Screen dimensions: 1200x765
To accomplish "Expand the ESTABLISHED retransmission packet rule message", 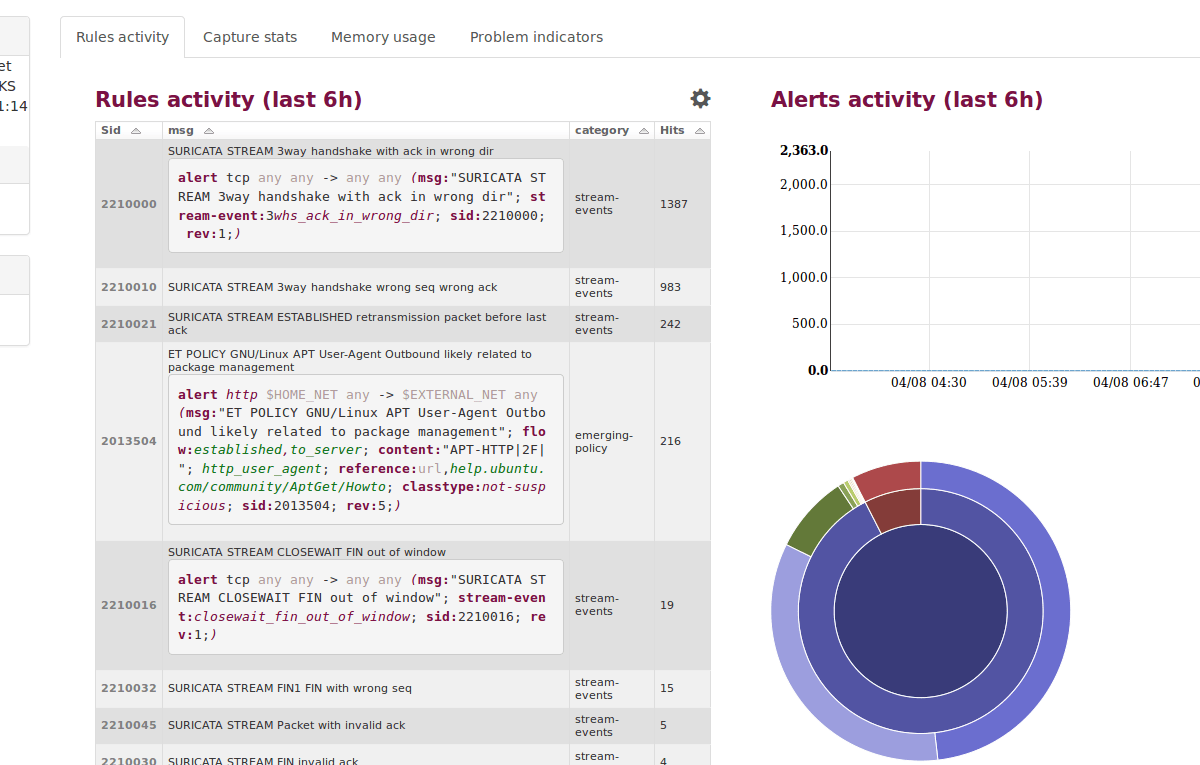I will pos(357,323).
